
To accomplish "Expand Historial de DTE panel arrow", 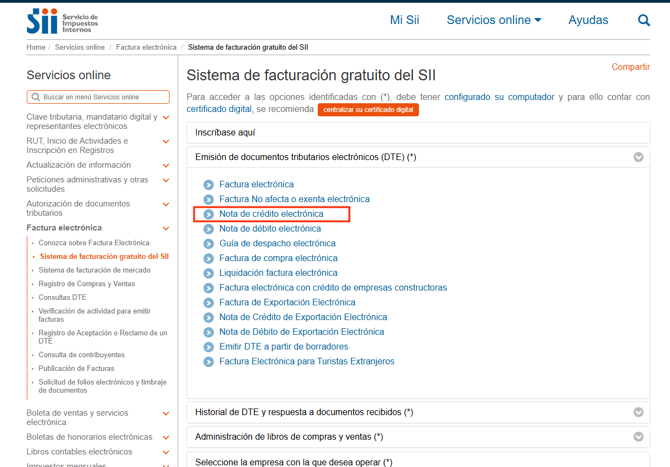I will pyautogui.click(x=638, y=412).
